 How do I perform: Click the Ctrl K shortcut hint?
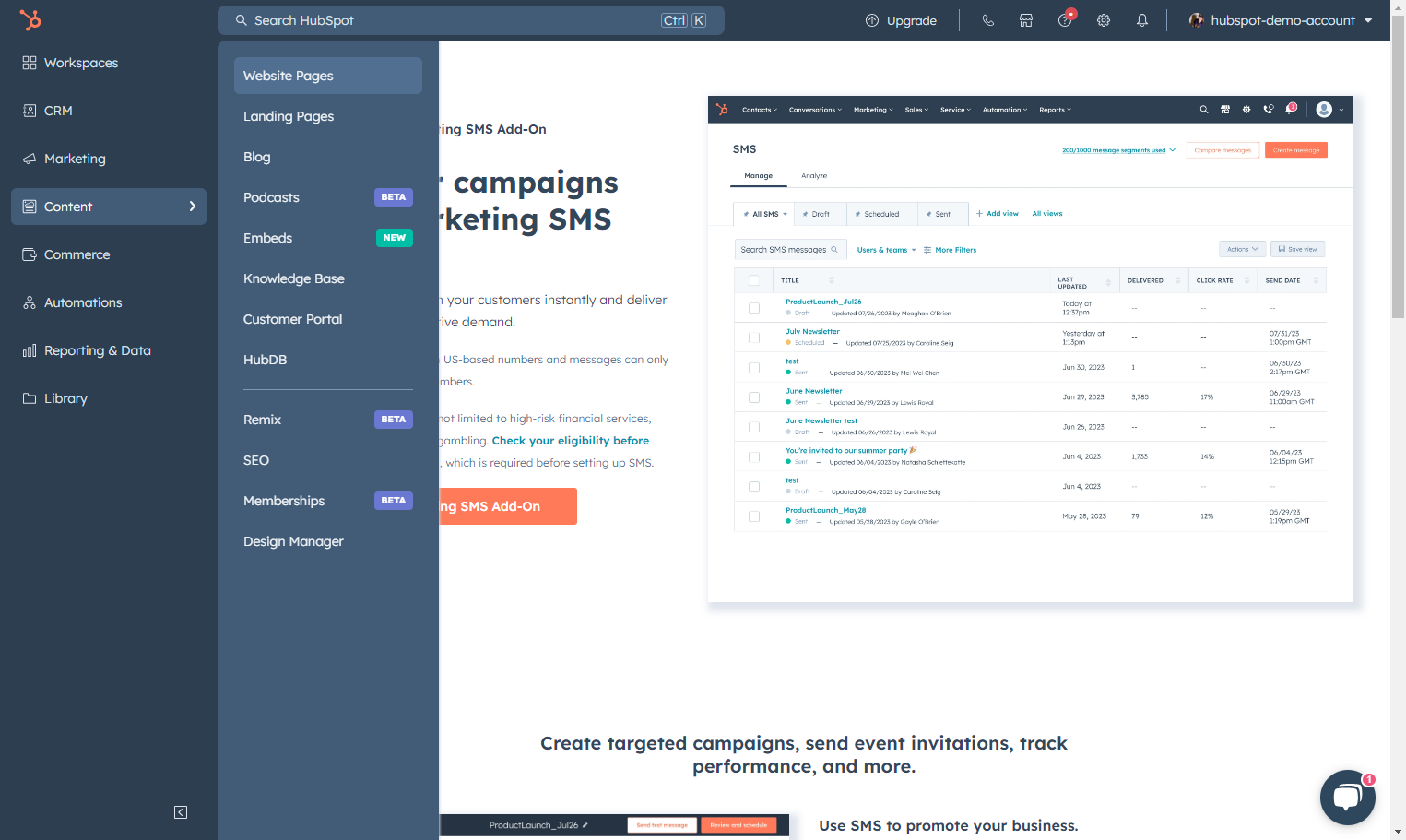pos(683,20)
